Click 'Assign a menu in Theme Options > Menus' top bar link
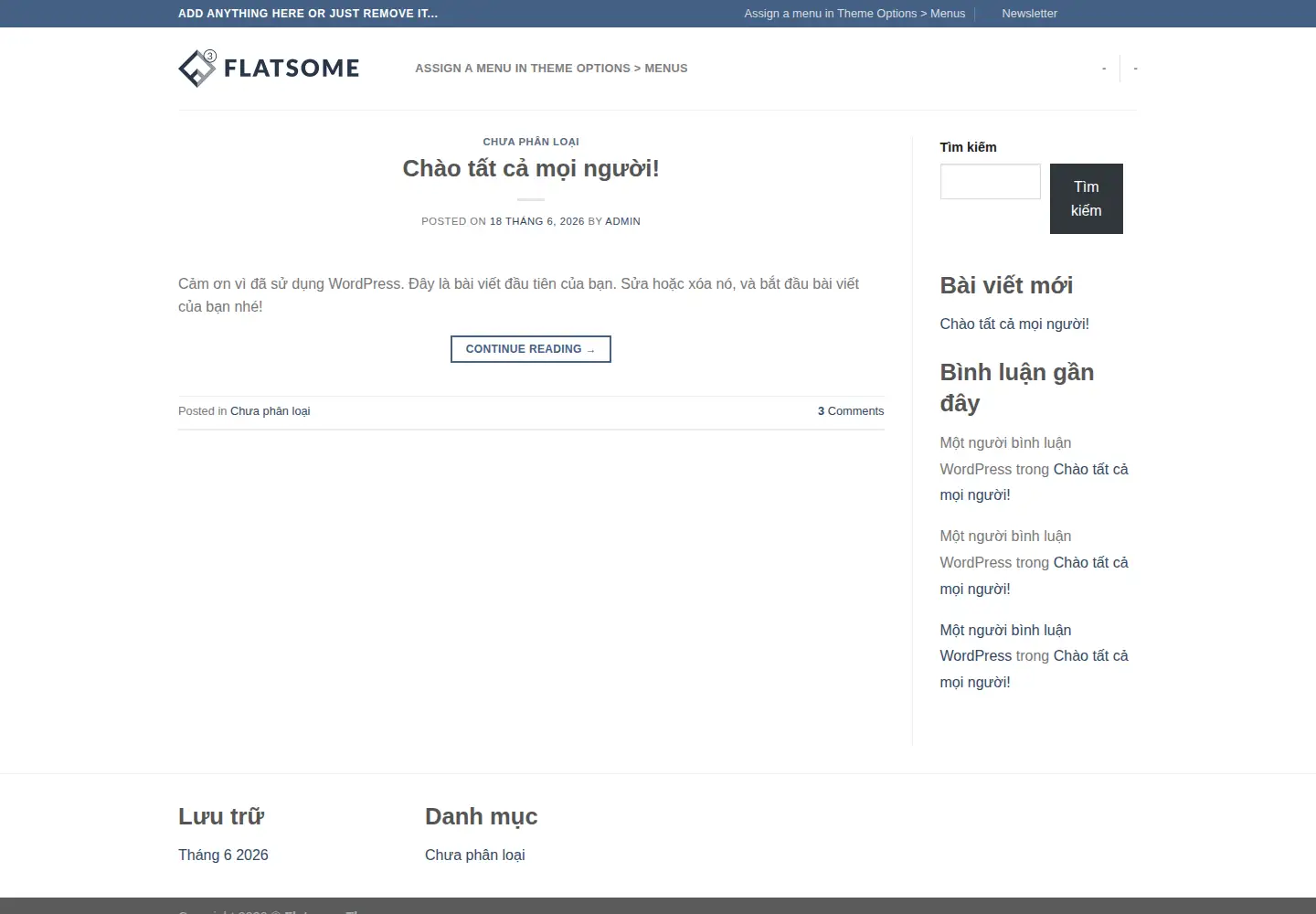 coord(854,14)
